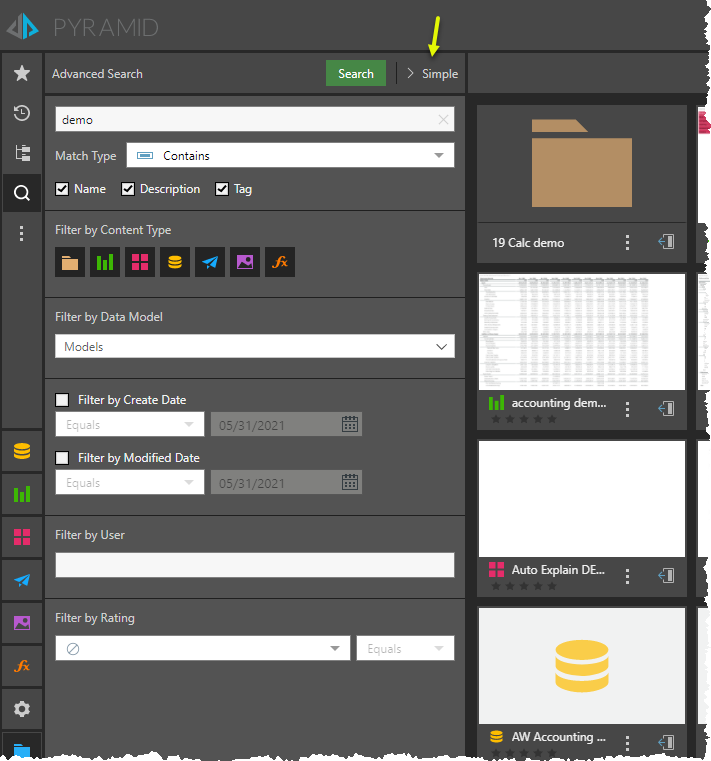
Task: Open data model database icon in sidebar
Action: [x=22, y=451]
